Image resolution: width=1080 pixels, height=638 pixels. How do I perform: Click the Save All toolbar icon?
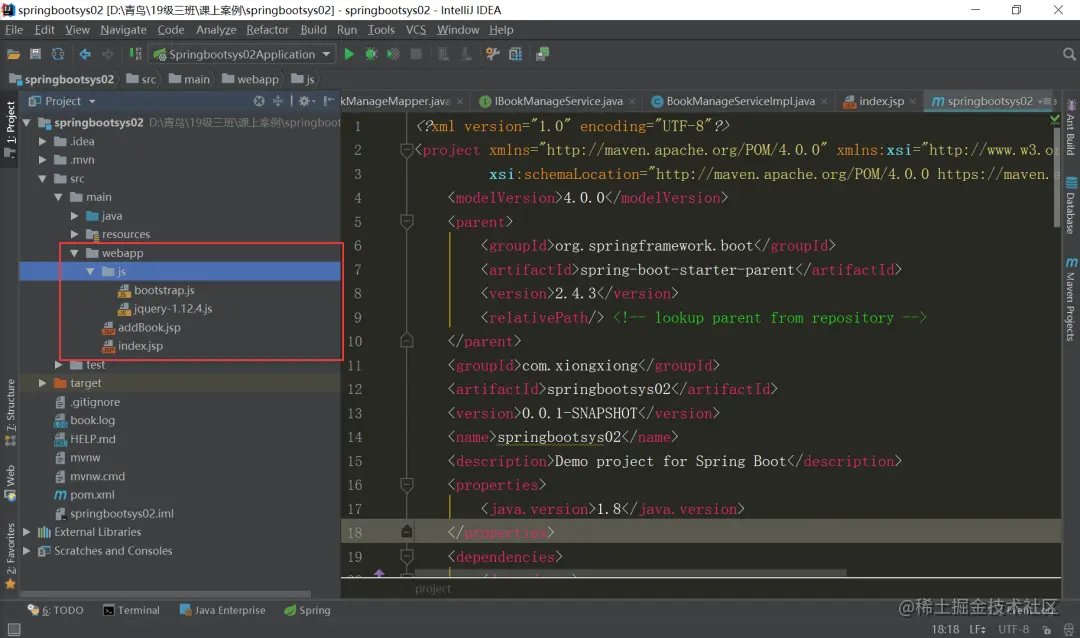point(35,54)
